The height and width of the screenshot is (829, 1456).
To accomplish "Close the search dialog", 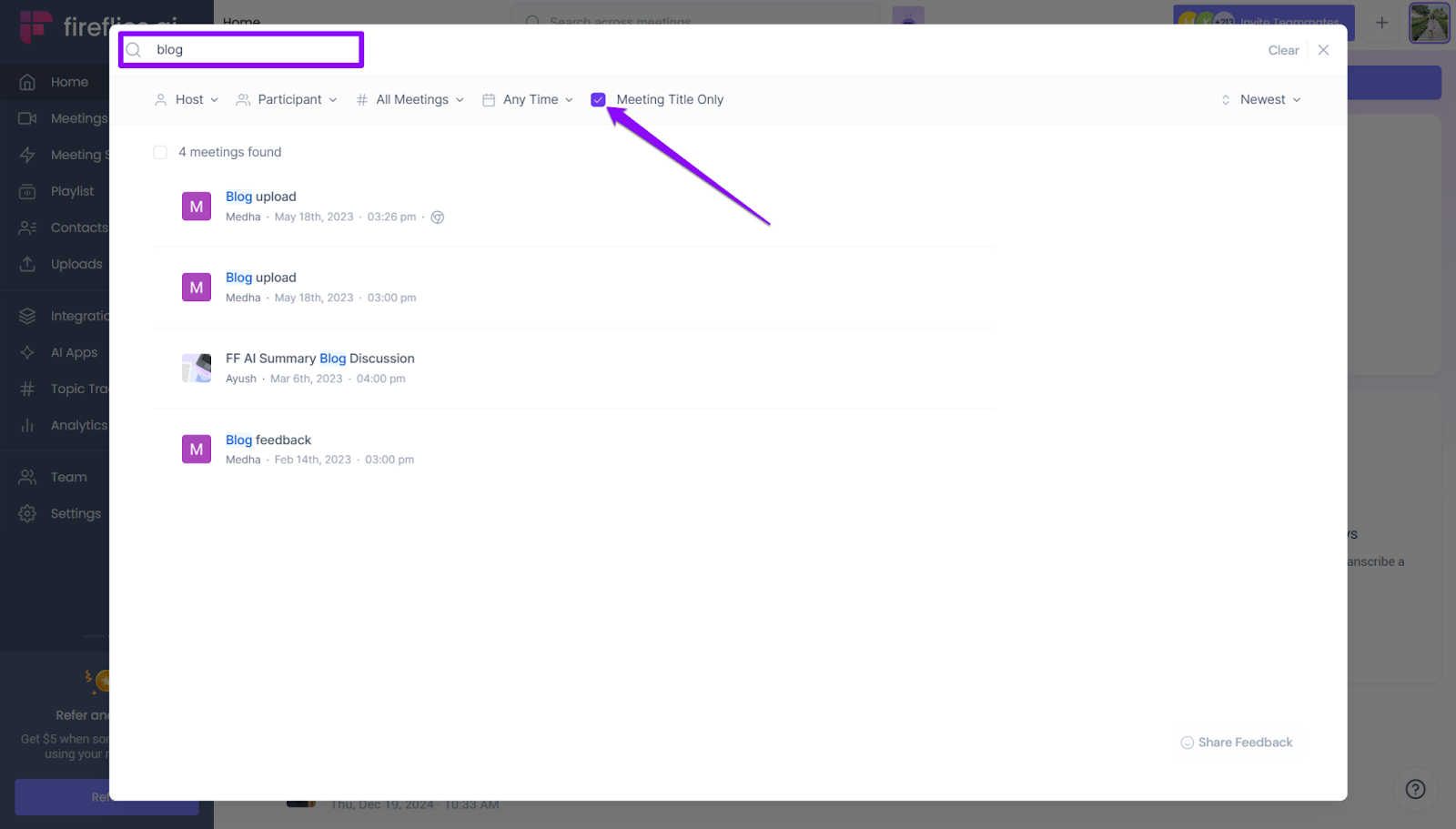I will (1323, 50).
